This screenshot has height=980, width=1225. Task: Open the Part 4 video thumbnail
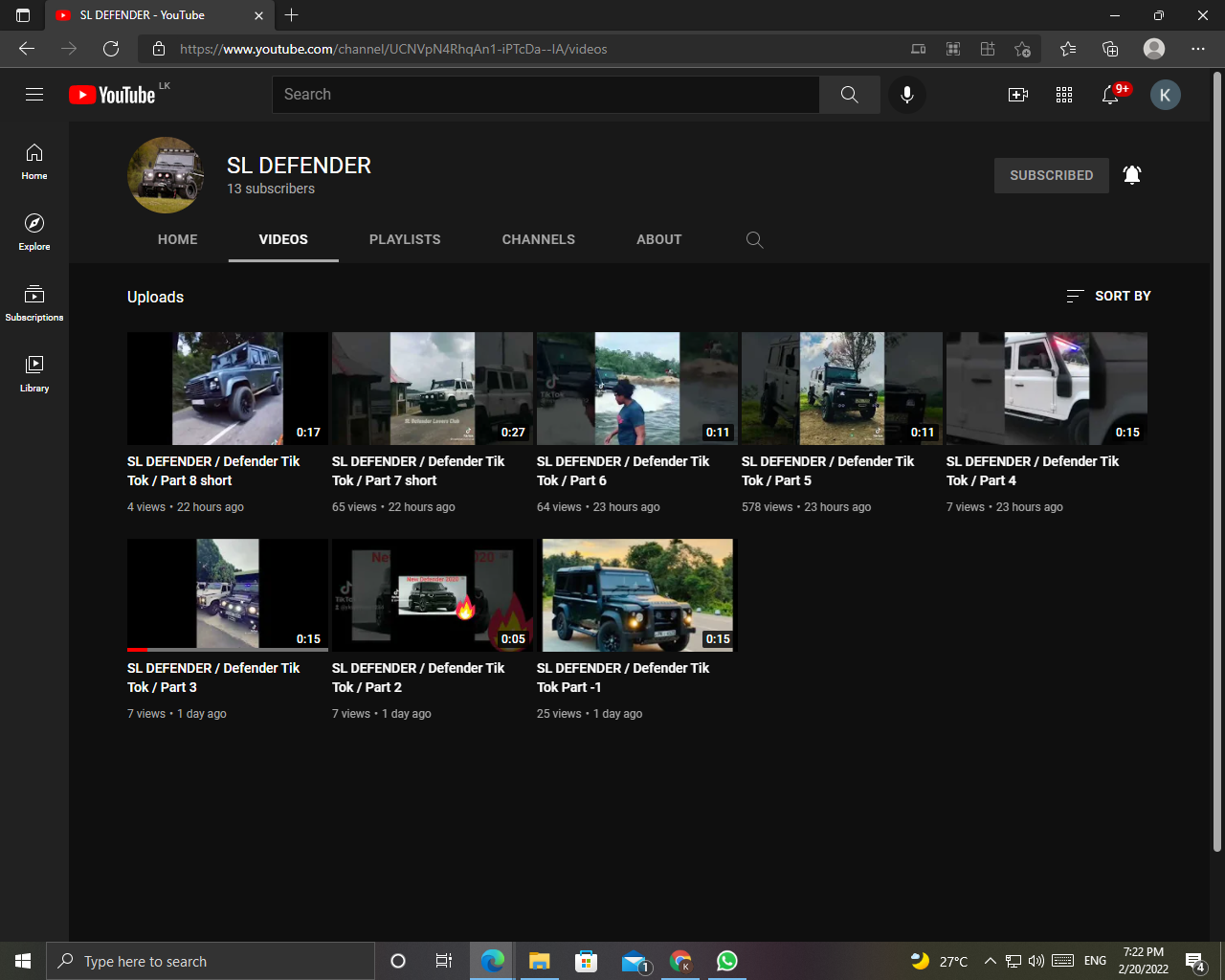click(x=1047, y=389)
